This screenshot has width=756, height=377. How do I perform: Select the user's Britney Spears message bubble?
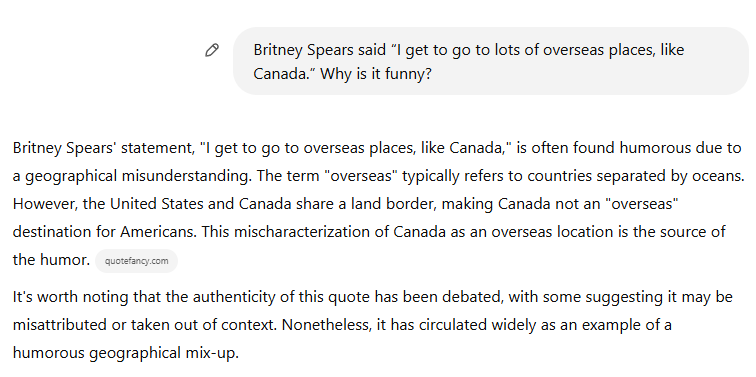pyautogui.click(x=490, y=61)
